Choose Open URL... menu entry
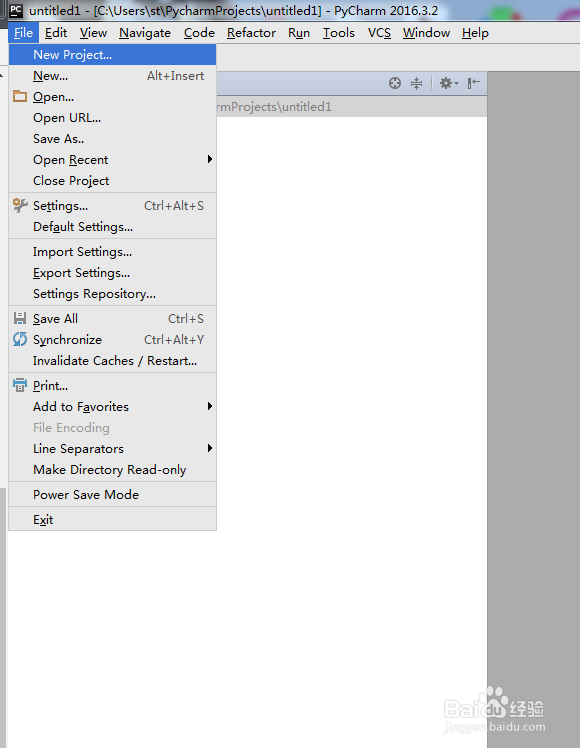Image resolution: width=580 pixels, height=748 pixels. pos(113,118)
